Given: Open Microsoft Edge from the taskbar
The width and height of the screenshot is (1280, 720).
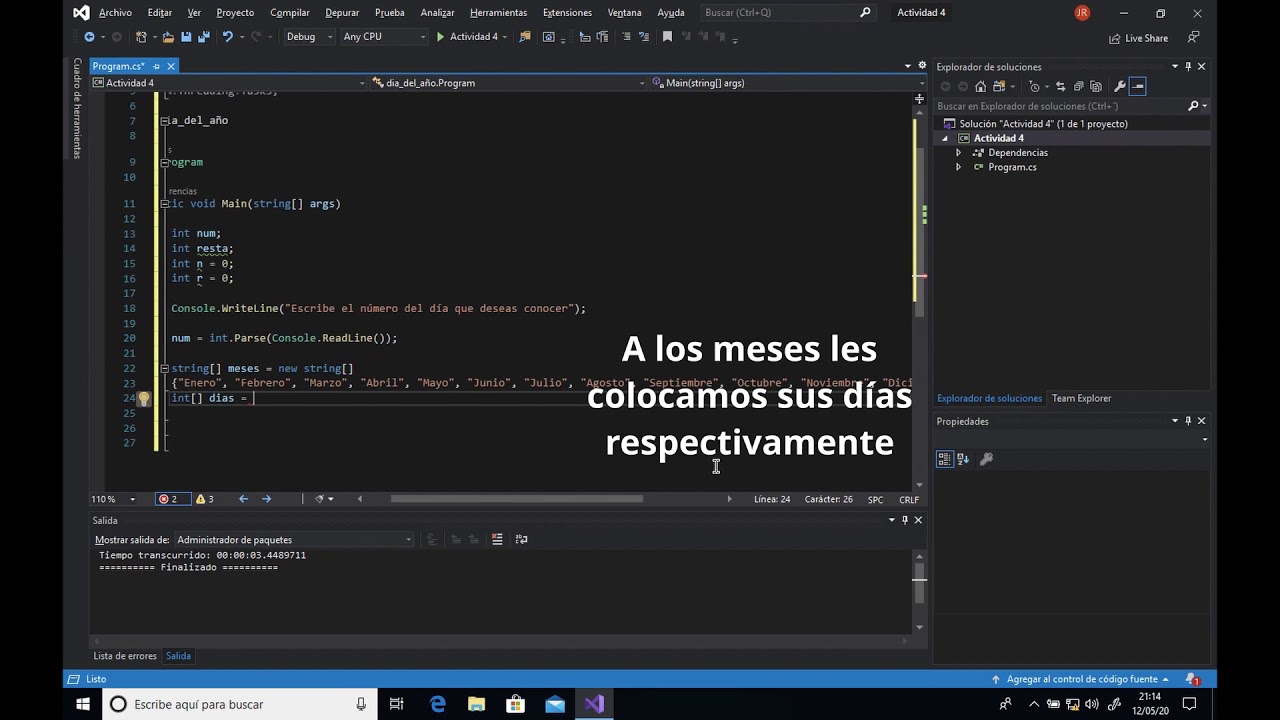Looking at the screenshot, I should 438,704.
